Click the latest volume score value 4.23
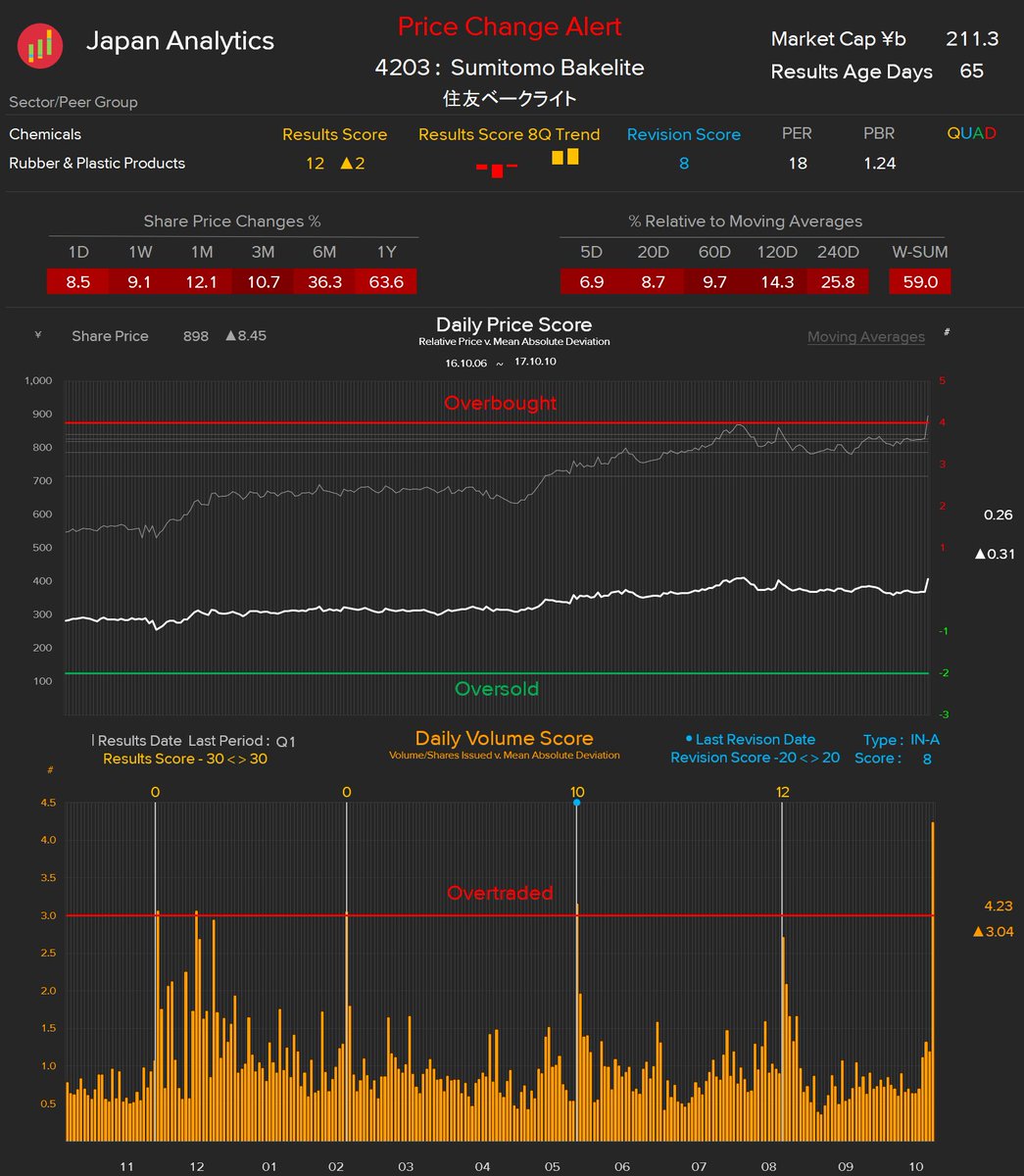Screen dimensions: 1024x1176 pyautogui.click(x=998, y=906)
